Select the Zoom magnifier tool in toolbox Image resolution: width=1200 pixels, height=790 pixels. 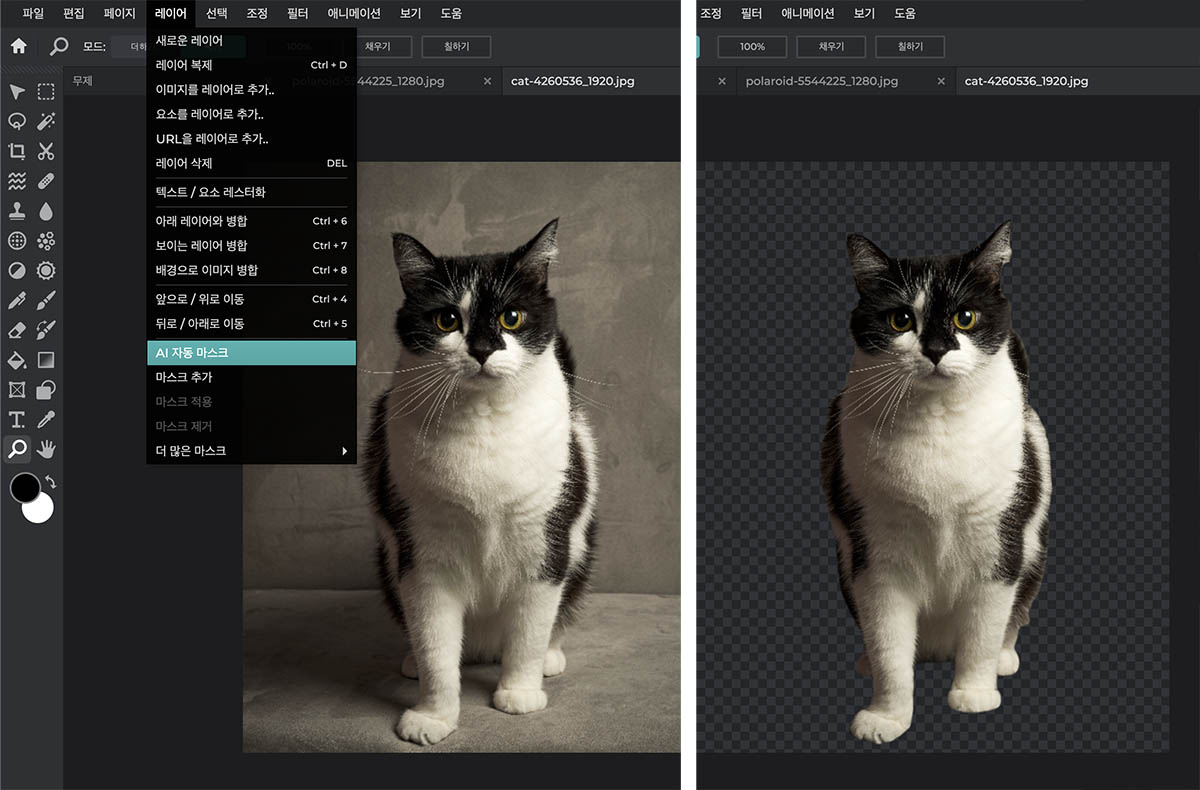pos(17,449)
